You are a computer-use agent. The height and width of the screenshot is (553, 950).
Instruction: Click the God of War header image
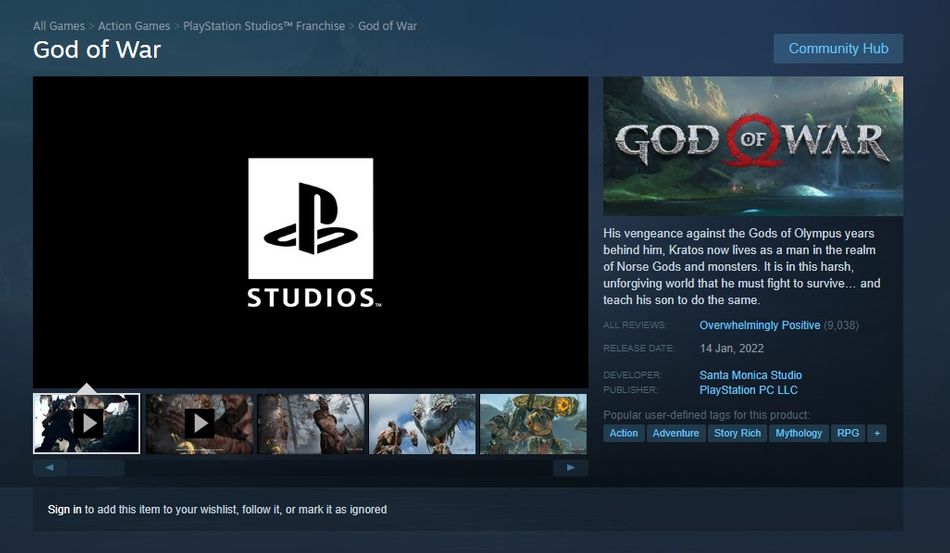tap(752, 146)
